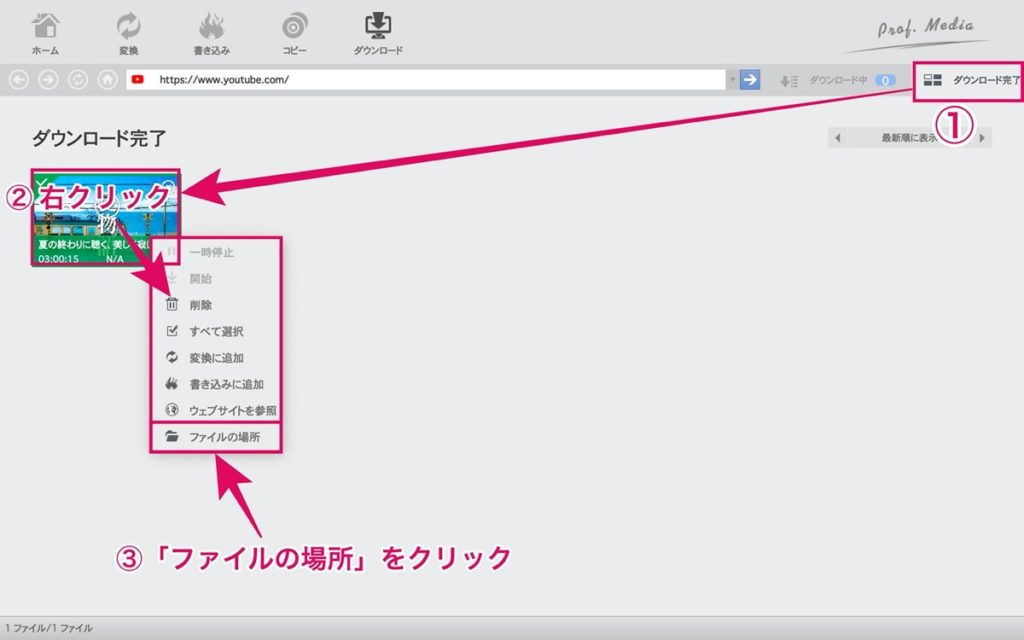Click the disabled 一時停止 menu entry
Screen dimensions: 1024x640
coord(216,252)
